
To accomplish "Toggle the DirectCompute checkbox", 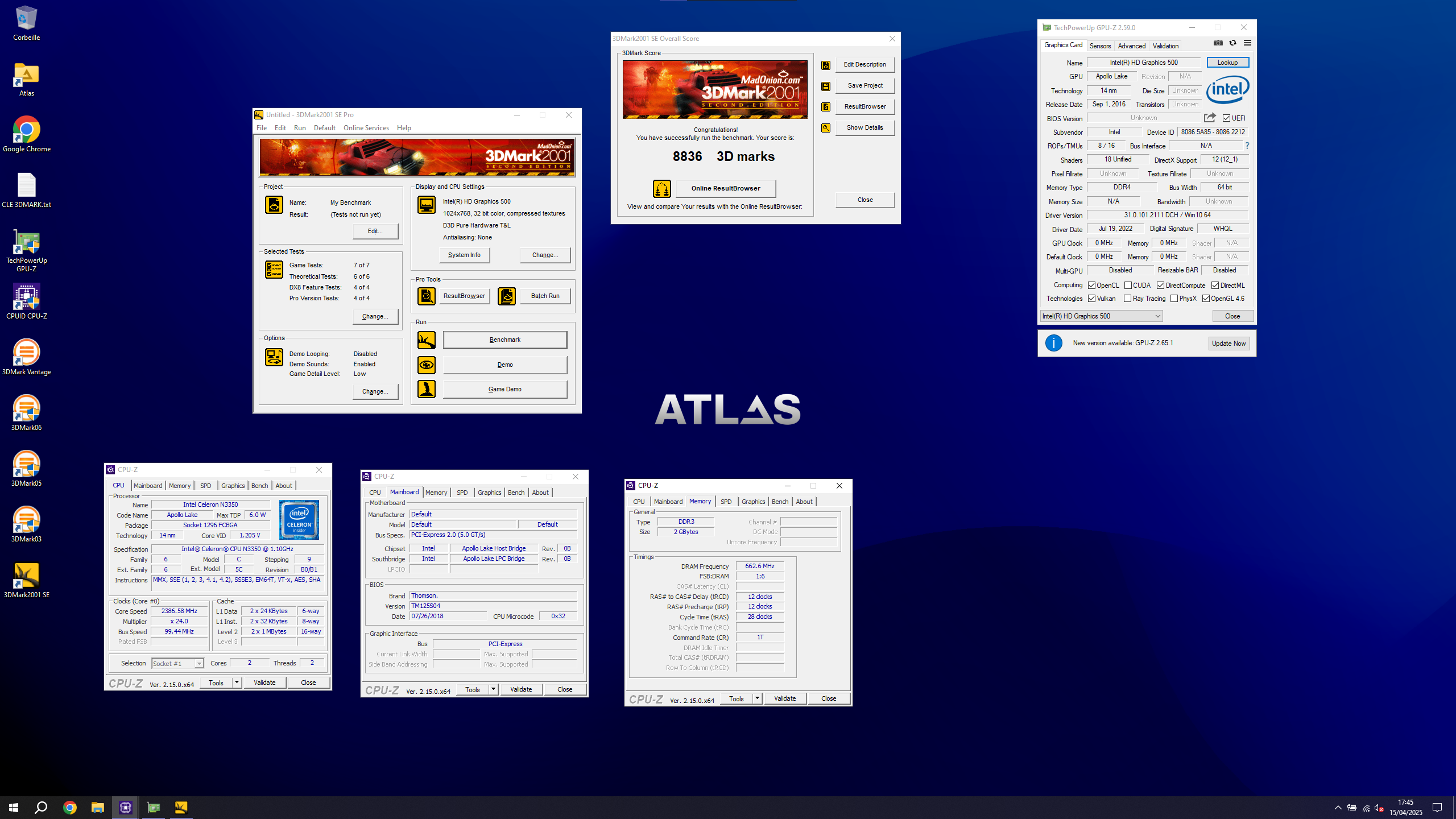I will coord(1160,286).
